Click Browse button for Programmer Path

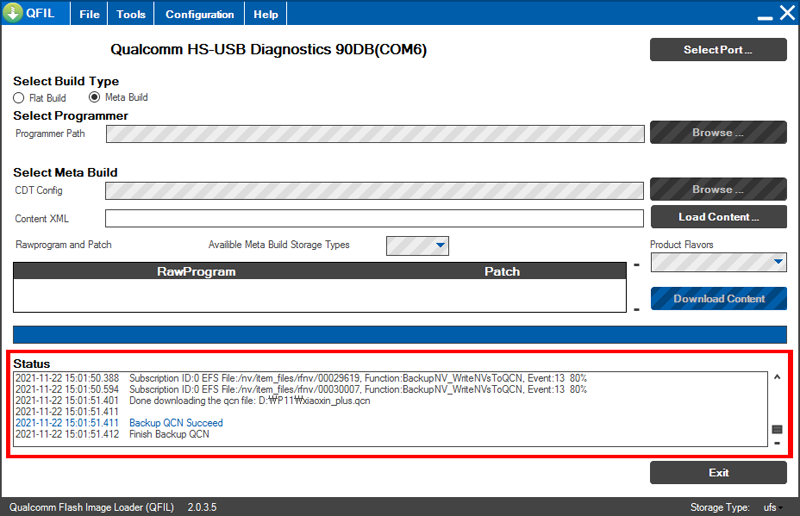718,133
